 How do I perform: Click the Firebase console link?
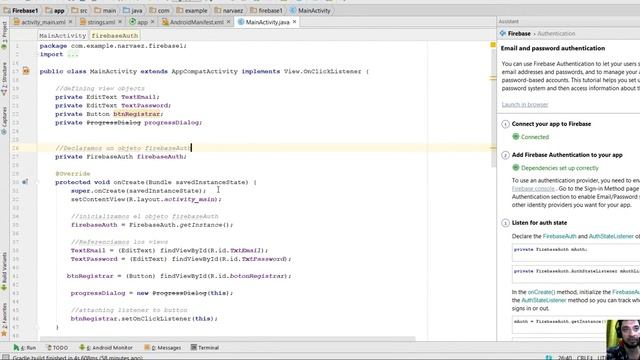533,189
